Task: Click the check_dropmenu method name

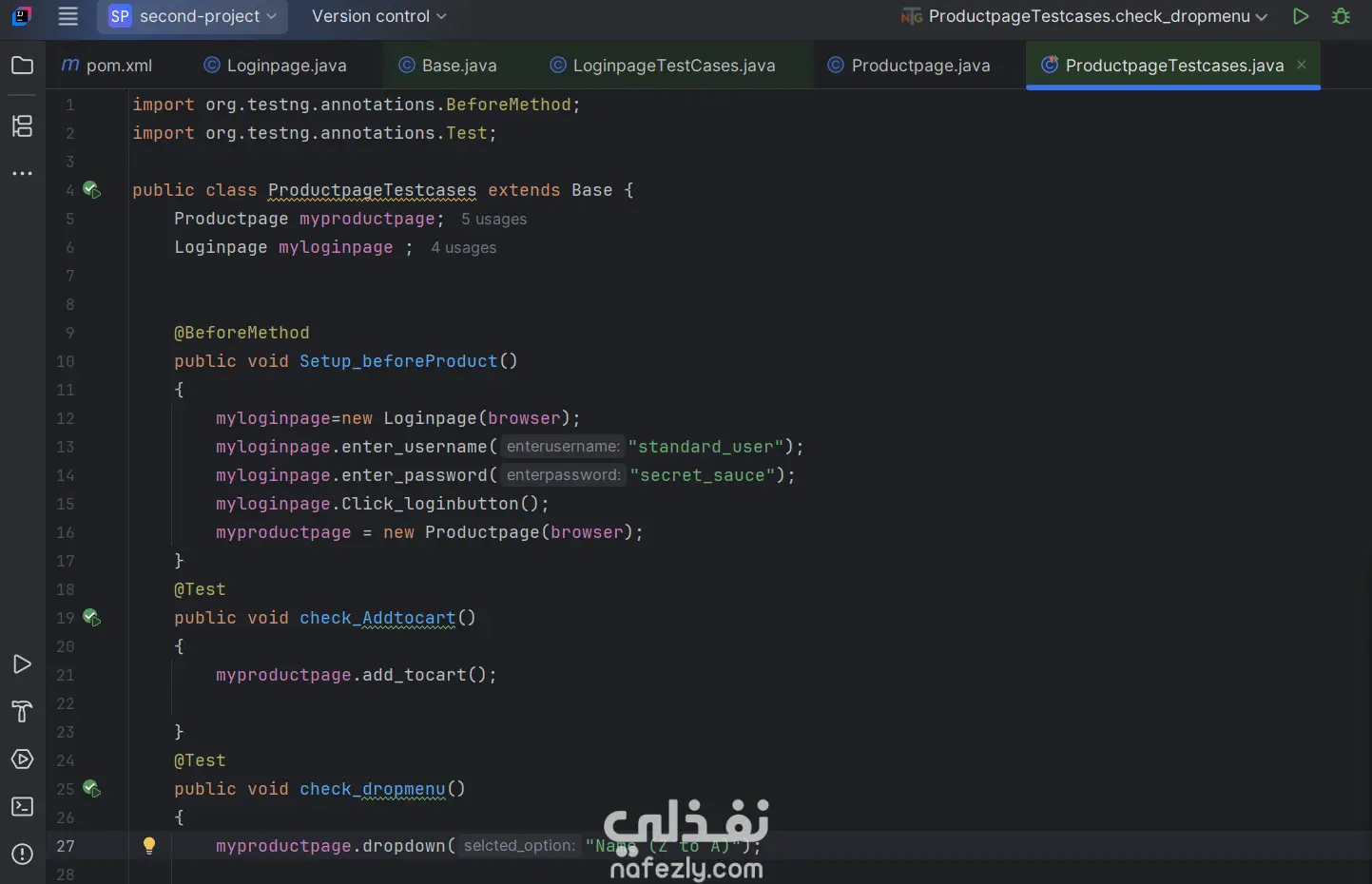Action: 372,789
